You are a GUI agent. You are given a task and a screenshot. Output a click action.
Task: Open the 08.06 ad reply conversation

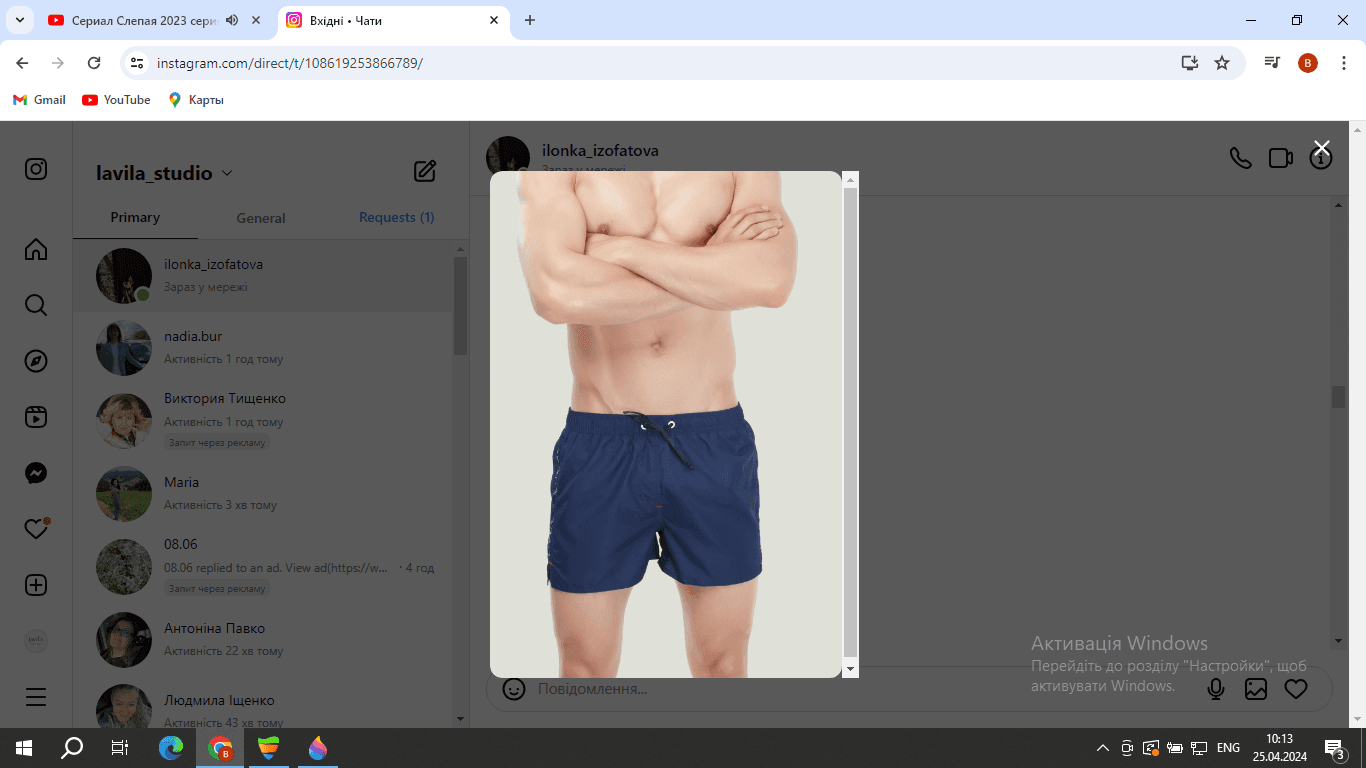coord(263,566)
